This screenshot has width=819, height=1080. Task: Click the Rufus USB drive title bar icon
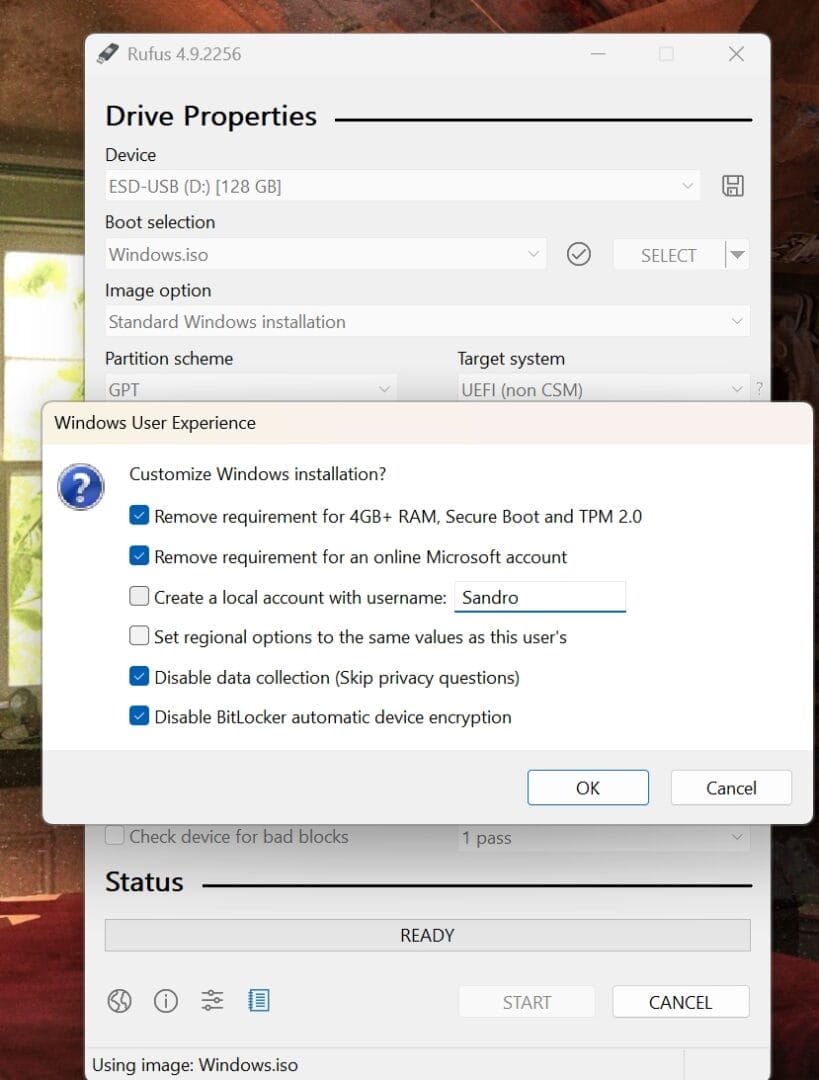(x=107, y=54)
